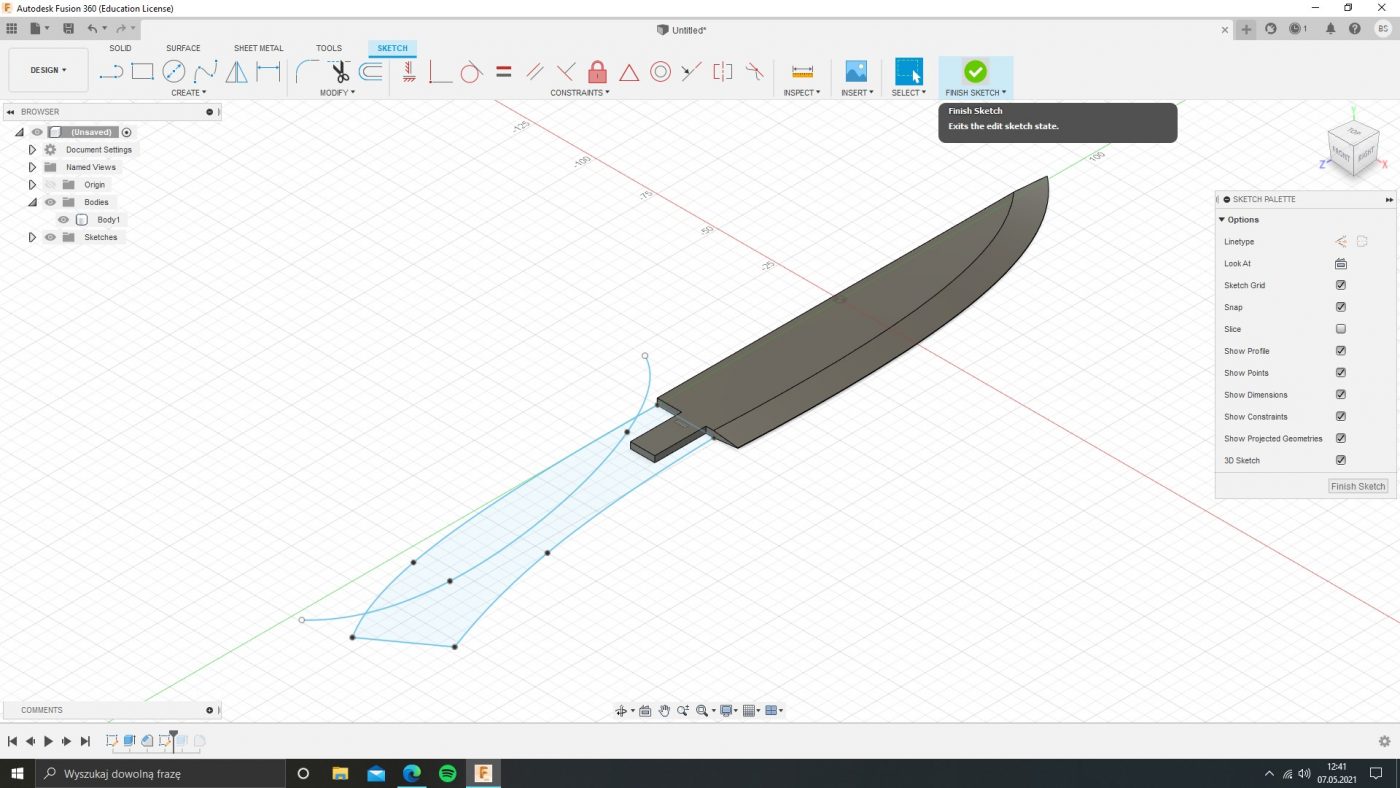Switch to the SHEET METAL tab

click(x=258, y=48)
